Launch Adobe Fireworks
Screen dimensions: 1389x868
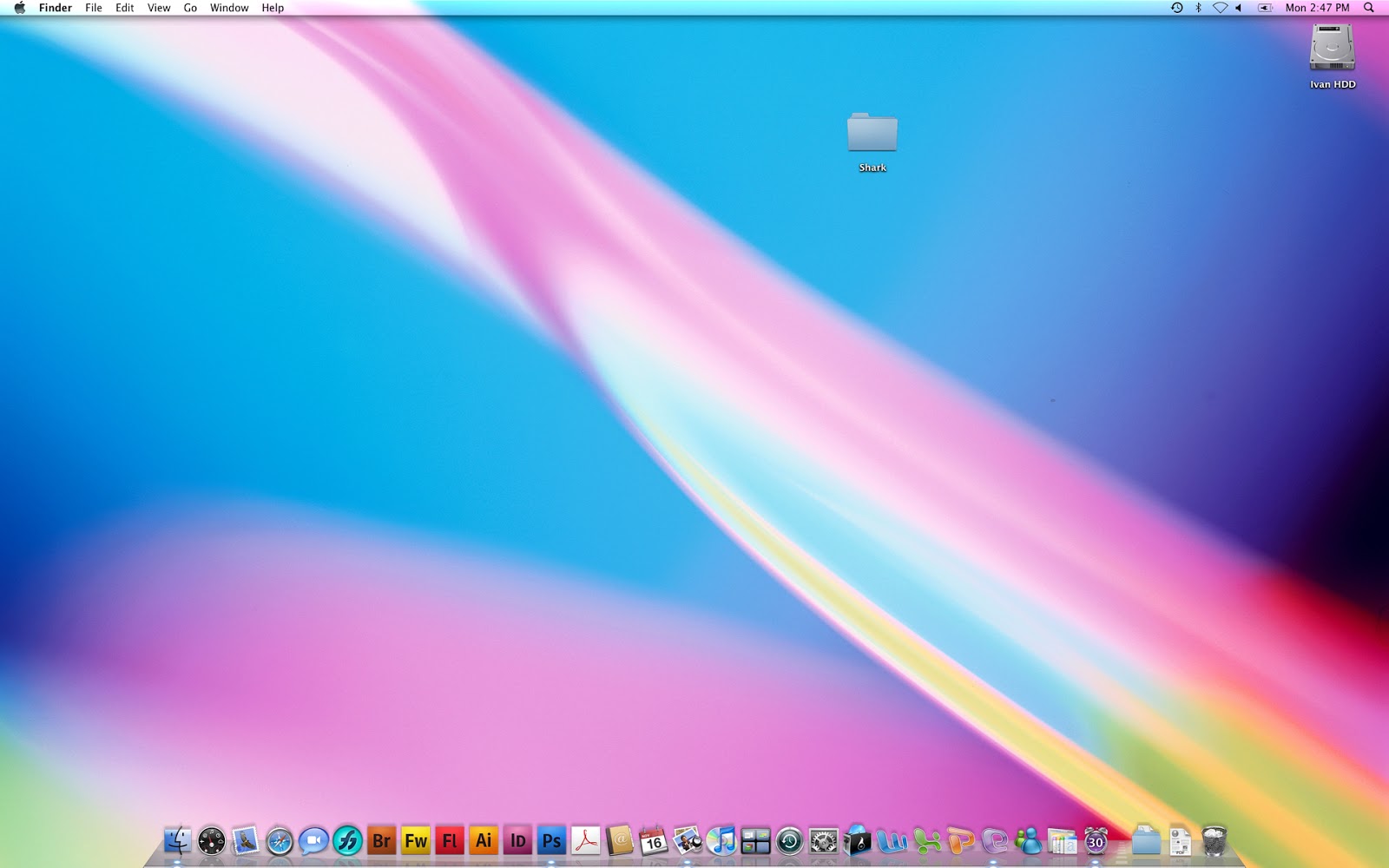[x=414, y=840]
